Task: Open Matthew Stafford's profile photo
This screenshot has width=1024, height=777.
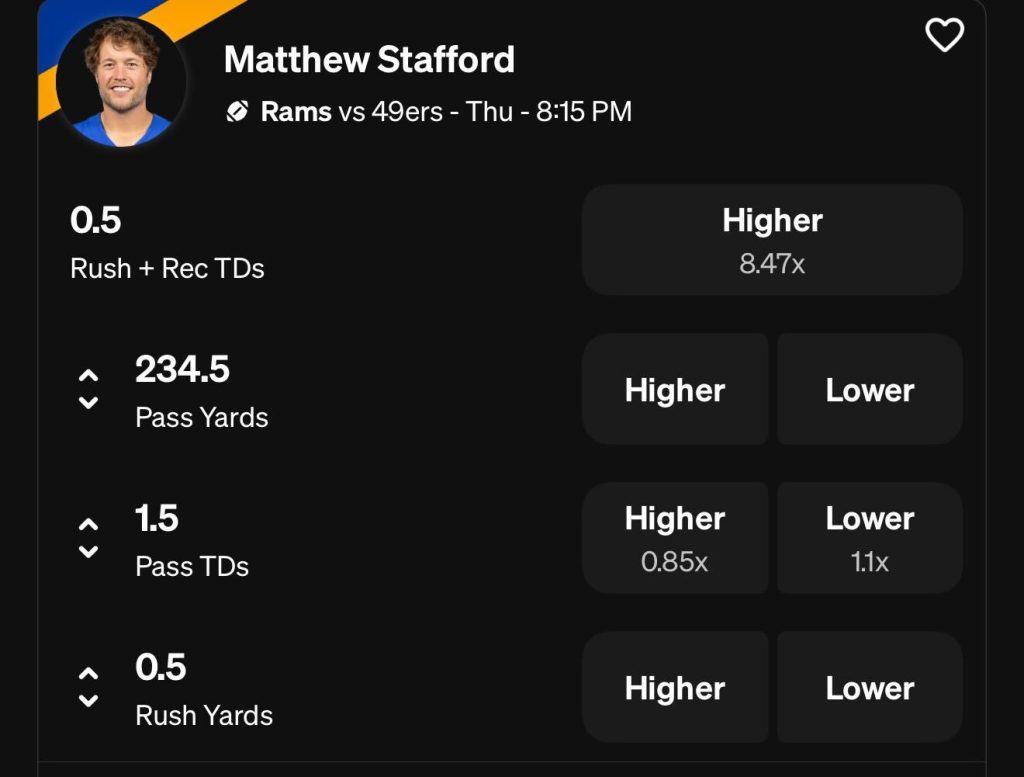Action: point(122,81)
